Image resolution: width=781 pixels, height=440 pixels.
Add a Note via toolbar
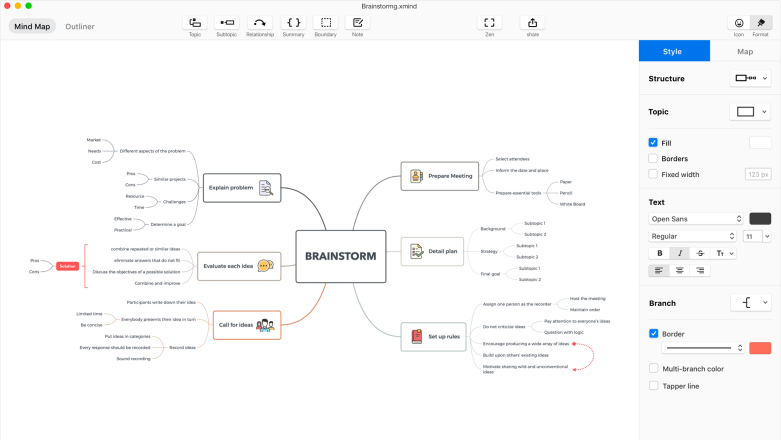point(357,22)
